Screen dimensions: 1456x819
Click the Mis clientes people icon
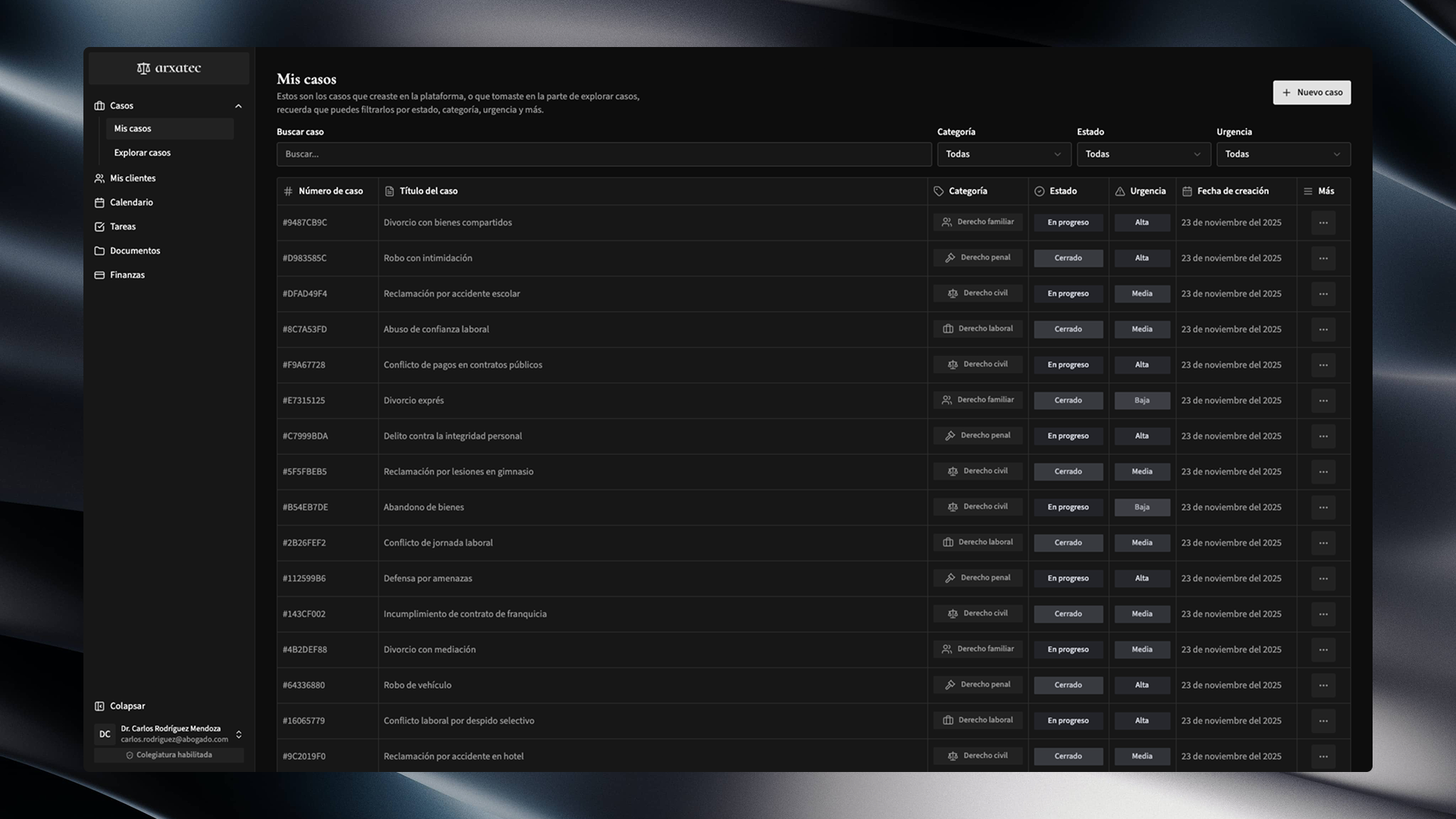point(99,178)
